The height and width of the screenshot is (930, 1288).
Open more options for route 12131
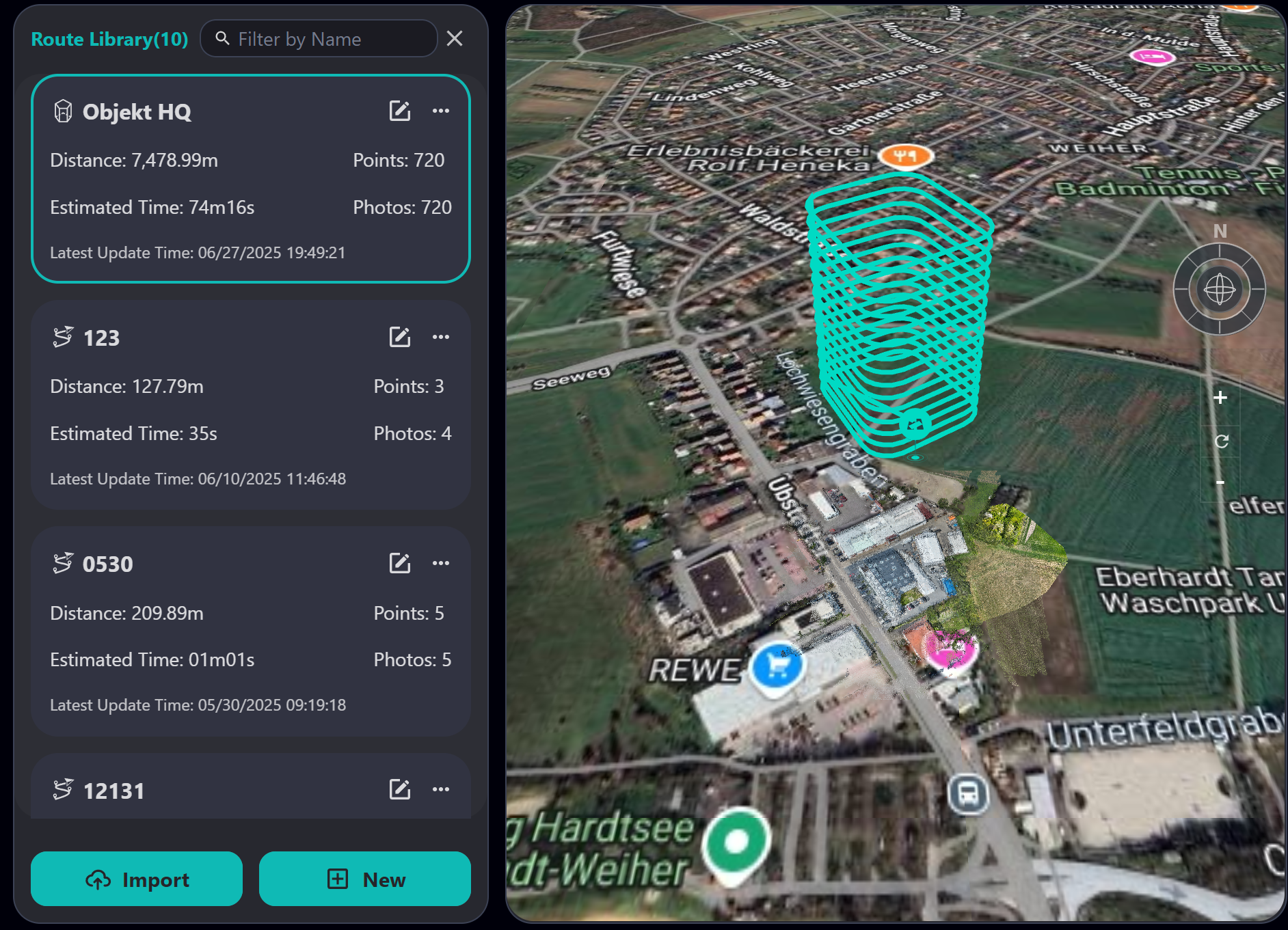(x=441, y=789)
